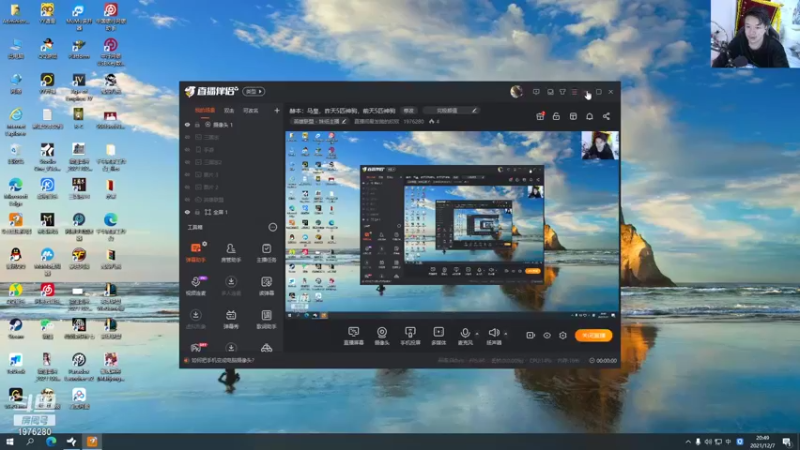This screenshot has width=800, height=450.
Task: Click the orange streaming app taskbar button
Action: pyautogui.click(x=92, y=441)
